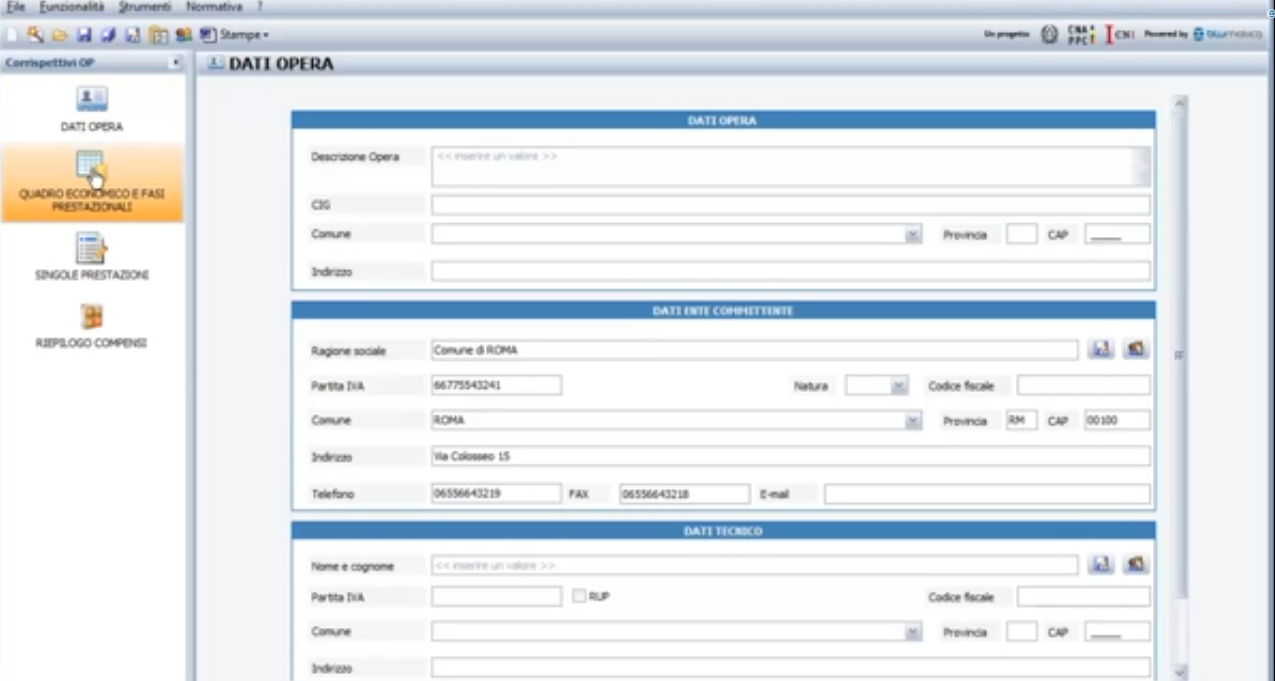Image resolution: width=1275 pixels, height=681 pixels.
Task: Open the Natura dropdown
Action: tap(898, 386)
